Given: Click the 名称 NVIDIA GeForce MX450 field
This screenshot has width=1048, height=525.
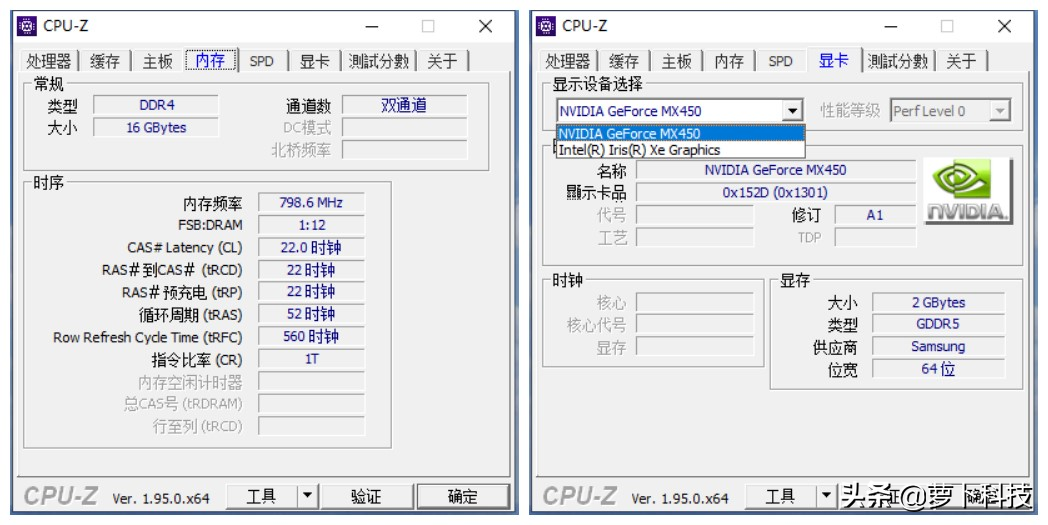Looking at the screenshot, I should click(775, 170).
